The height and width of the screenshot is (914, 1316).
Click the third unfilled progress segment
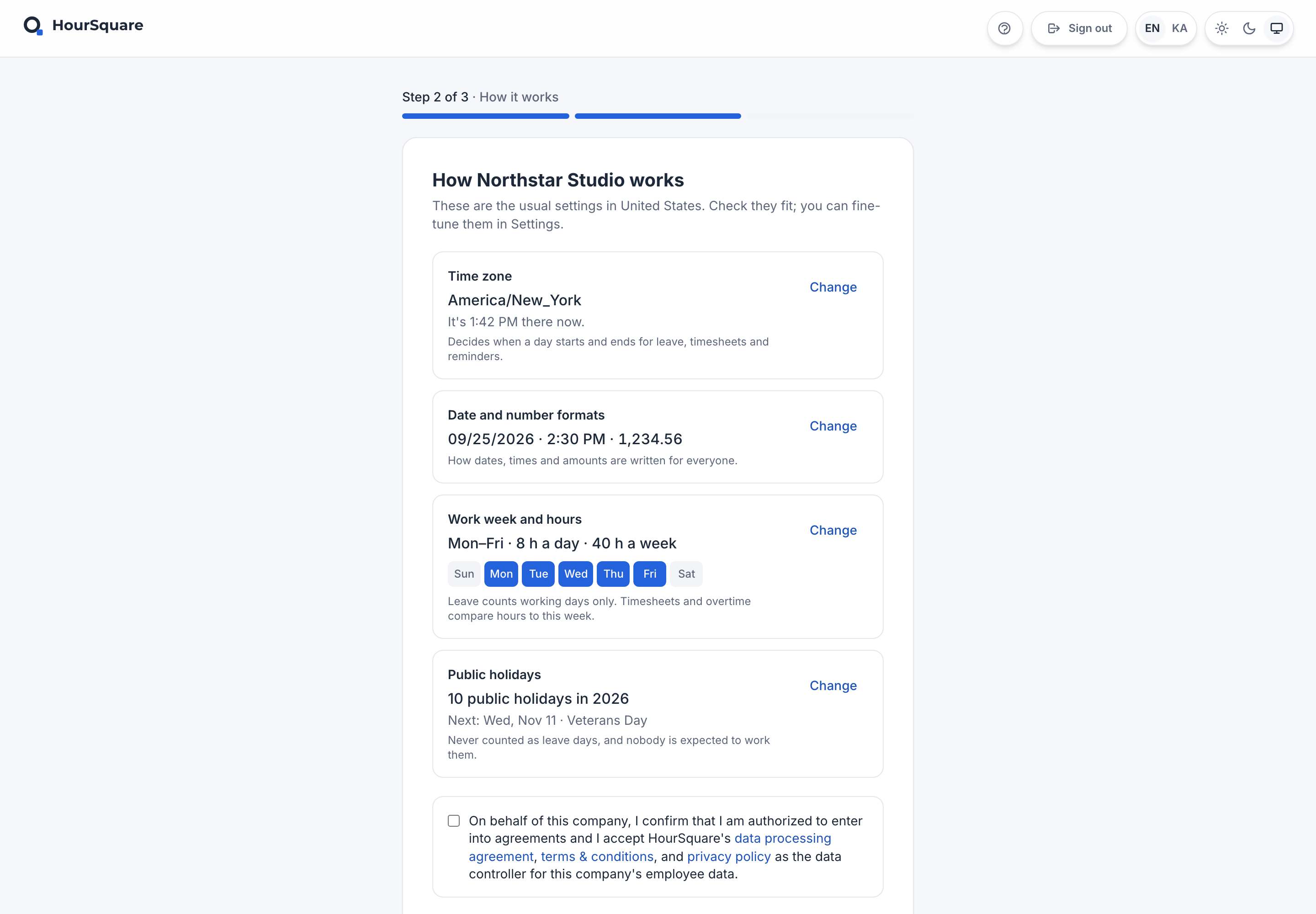point(830,116)
